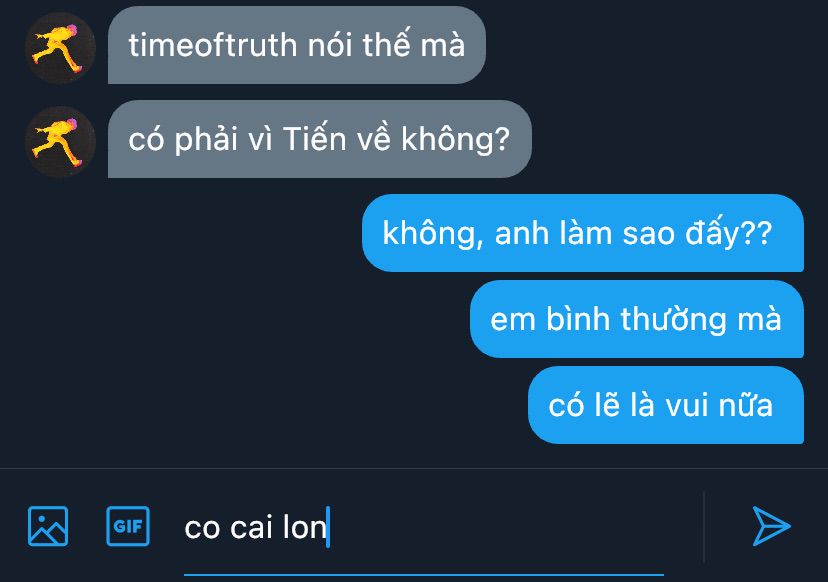The width and height of the screenshot is (828, 582).
Task: Click the word 'timeoftruth' in first message
Action: point(213,45)
